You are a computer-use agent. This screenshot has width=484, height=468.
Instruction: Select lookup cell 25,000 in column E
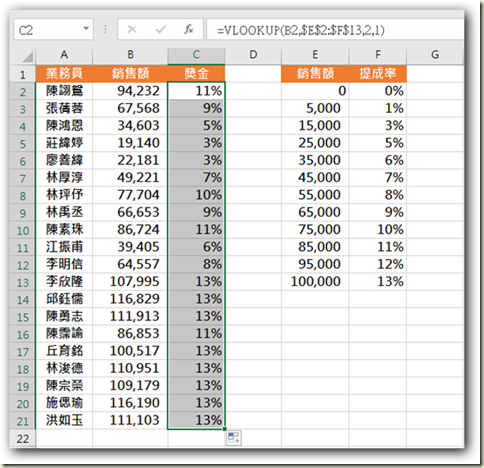[315, 143]
